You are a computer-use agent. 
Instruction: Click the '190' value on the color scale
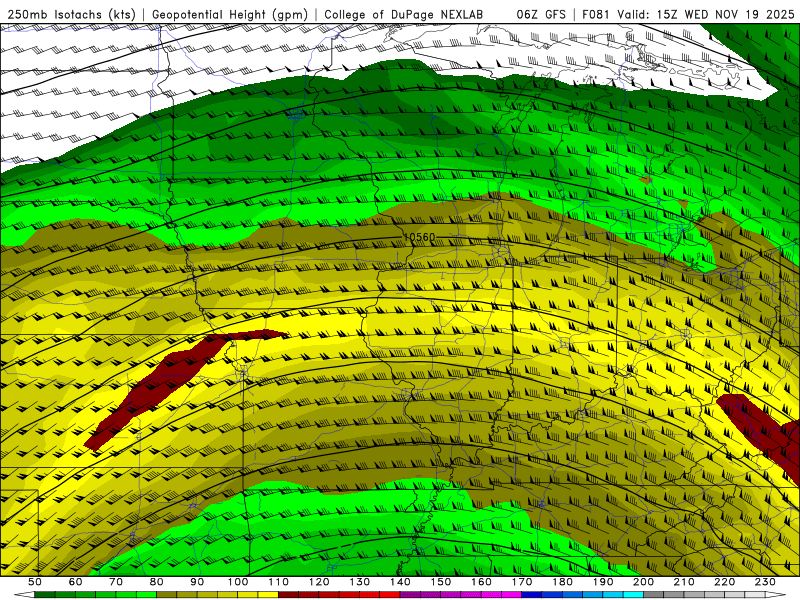click(603, 582)
